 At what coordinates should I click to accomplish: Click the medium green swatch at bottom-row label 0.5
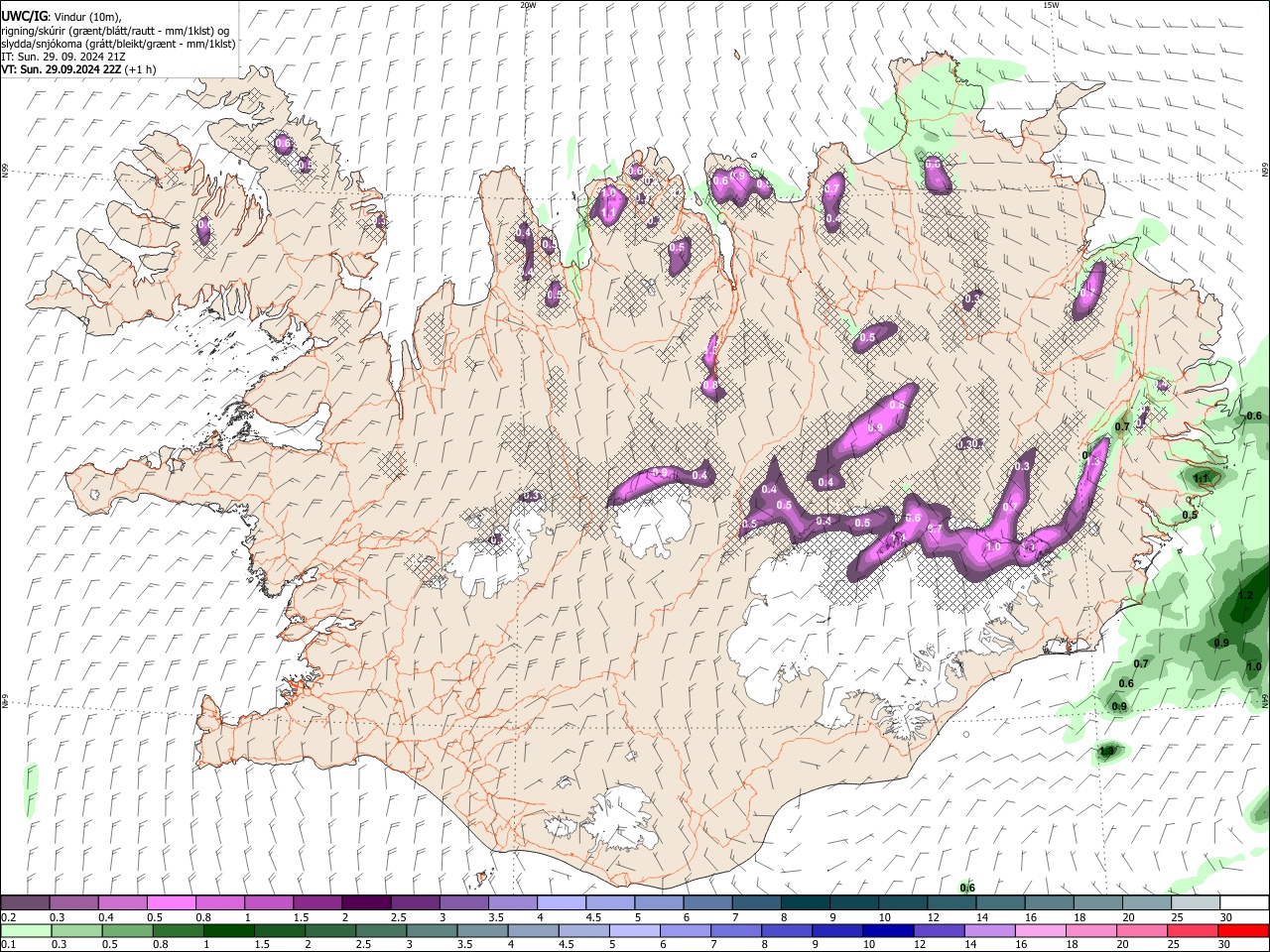(128, 931)
